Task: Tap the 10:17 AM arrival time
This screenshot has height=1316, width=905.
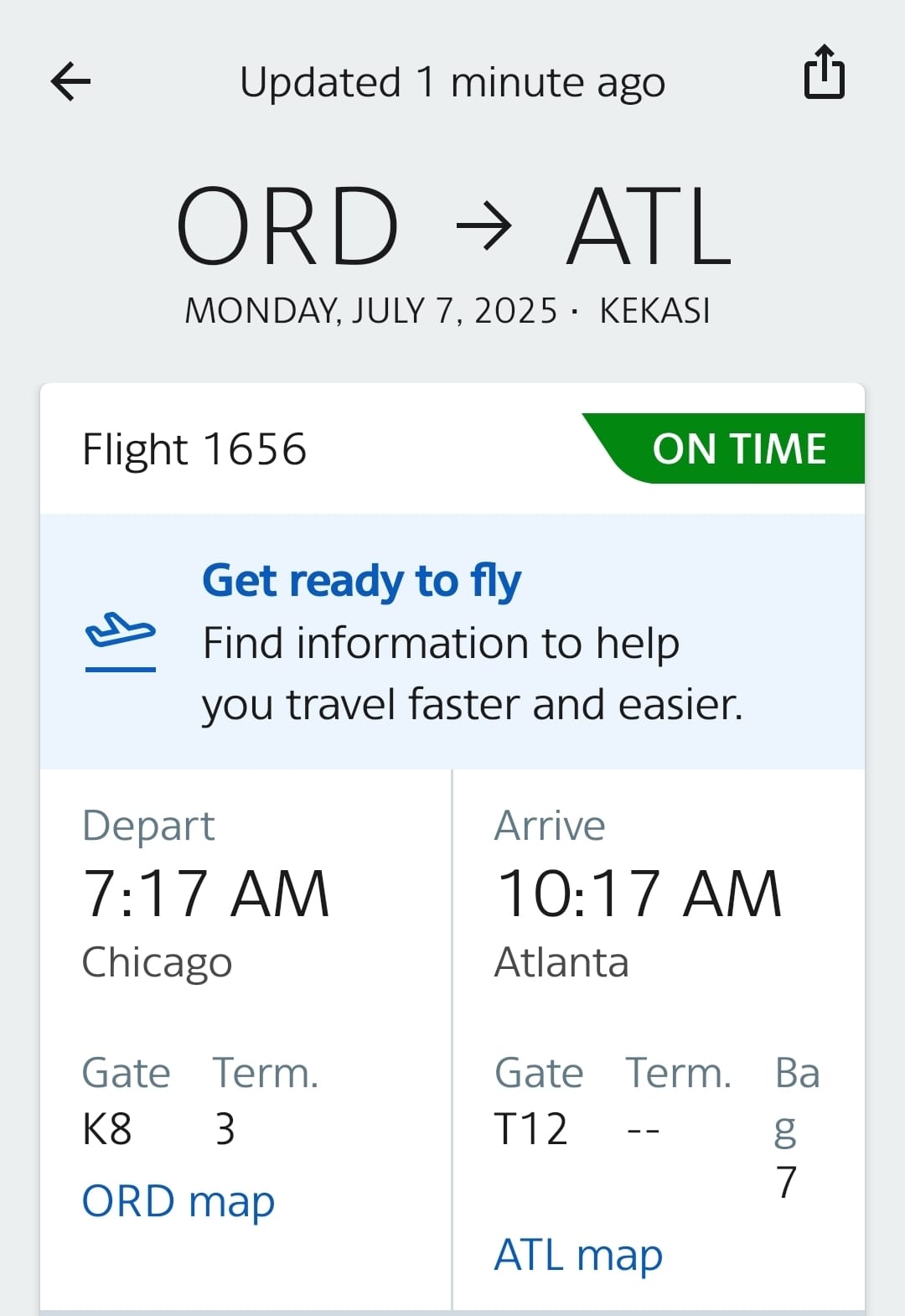Action: coord(639,894)
